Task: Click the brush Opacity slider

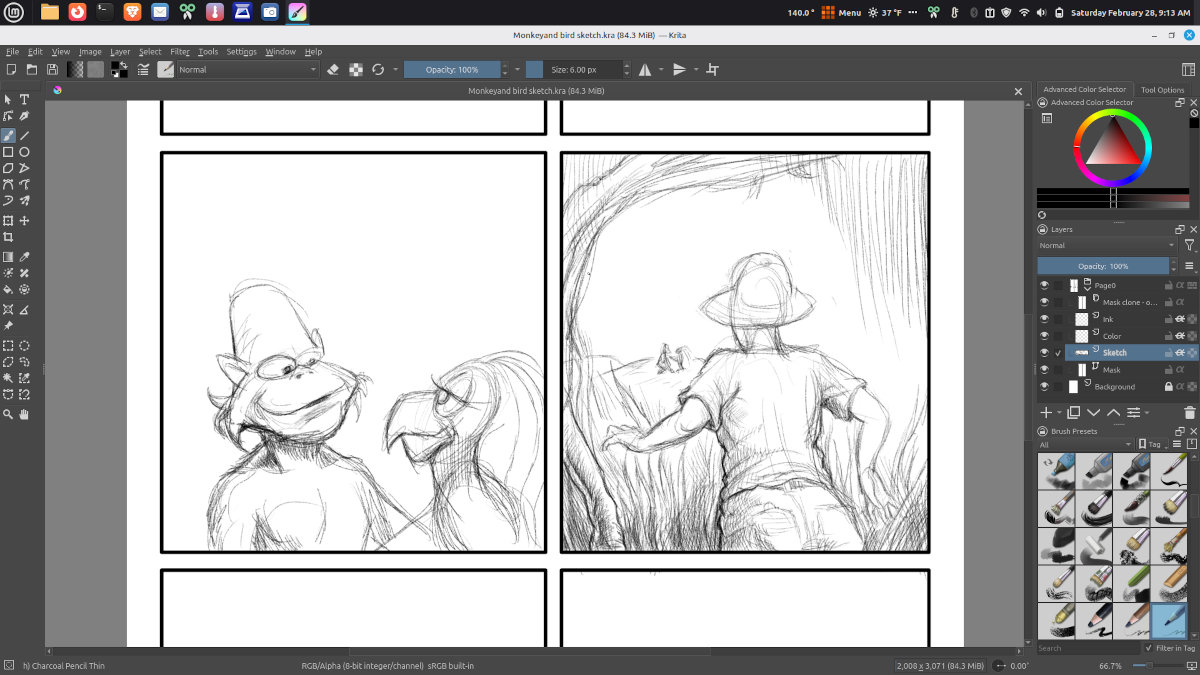Action: pos(452,70)
